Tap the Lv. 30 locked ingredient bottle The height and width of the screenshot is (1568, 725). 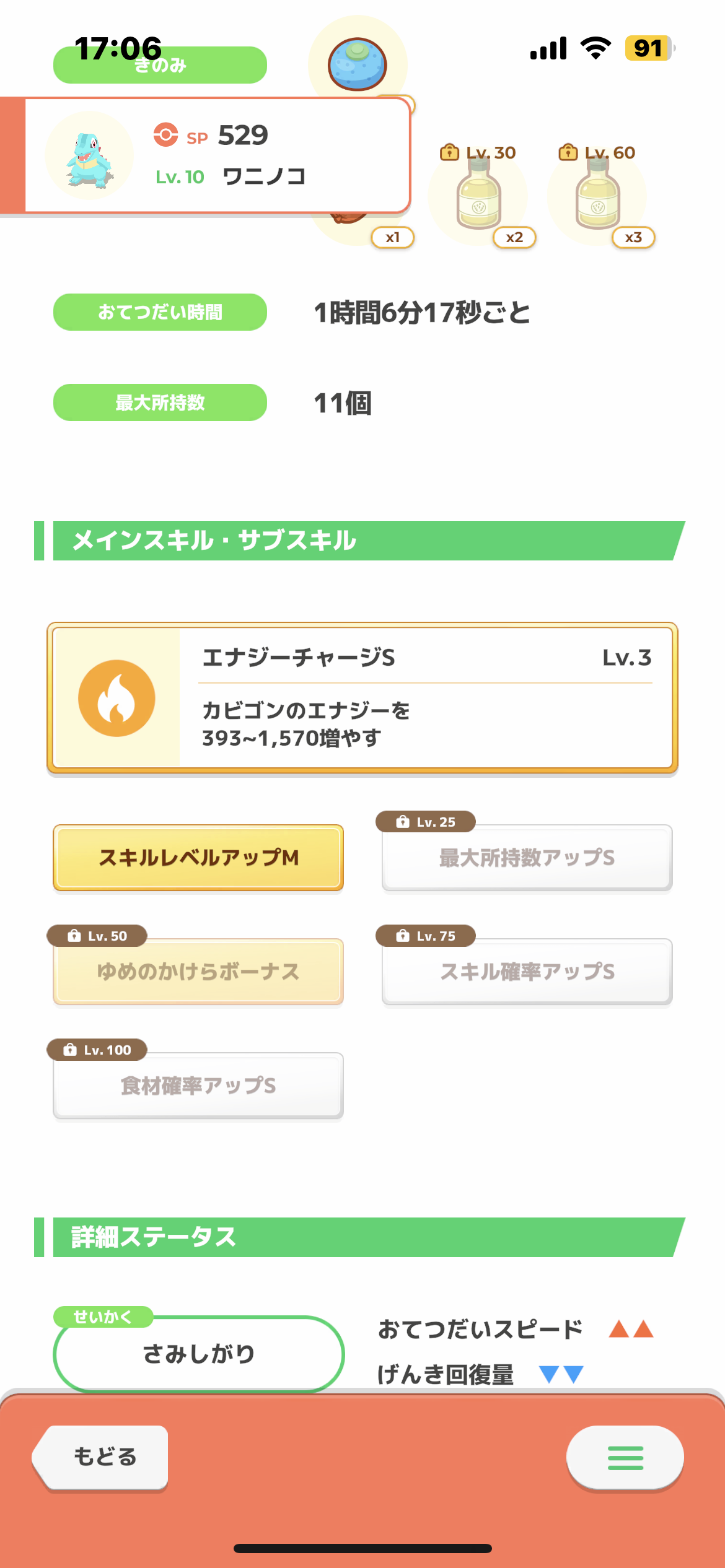478,194
